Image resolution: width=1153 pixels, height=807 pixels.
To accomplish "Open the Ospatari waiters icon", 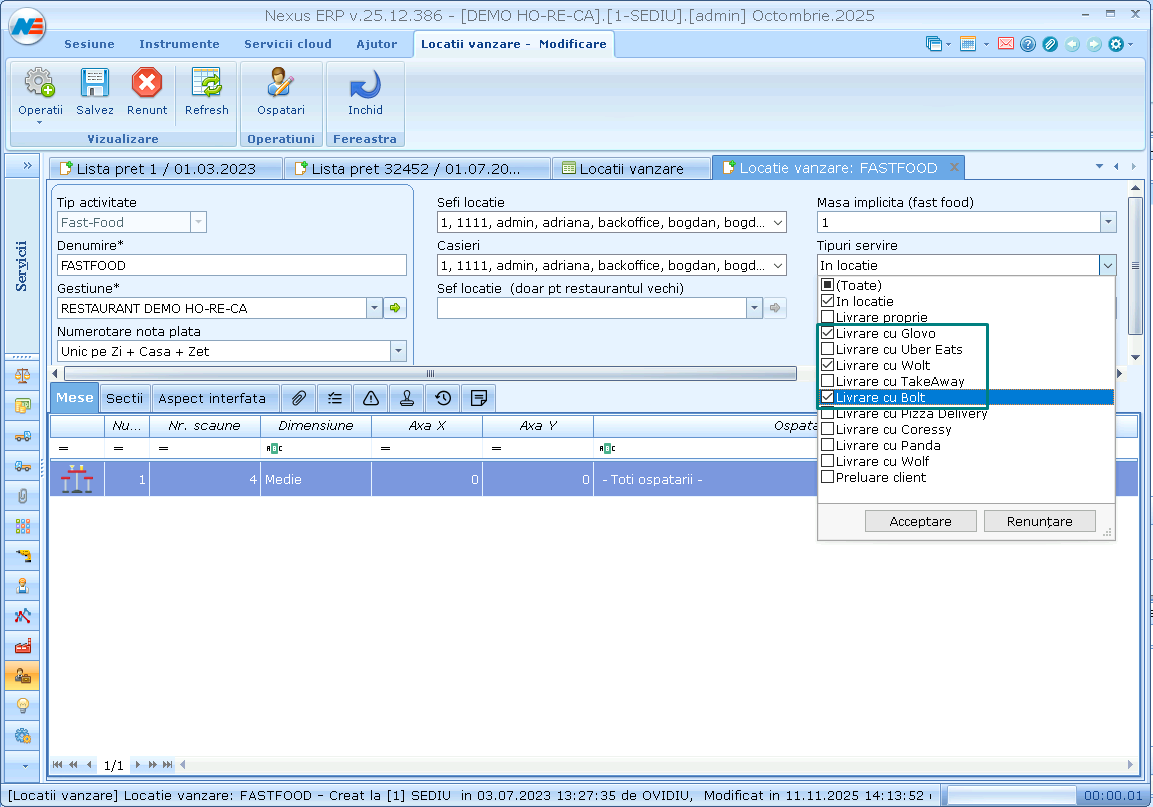I will pyautogui.click(x=281, y=84).
